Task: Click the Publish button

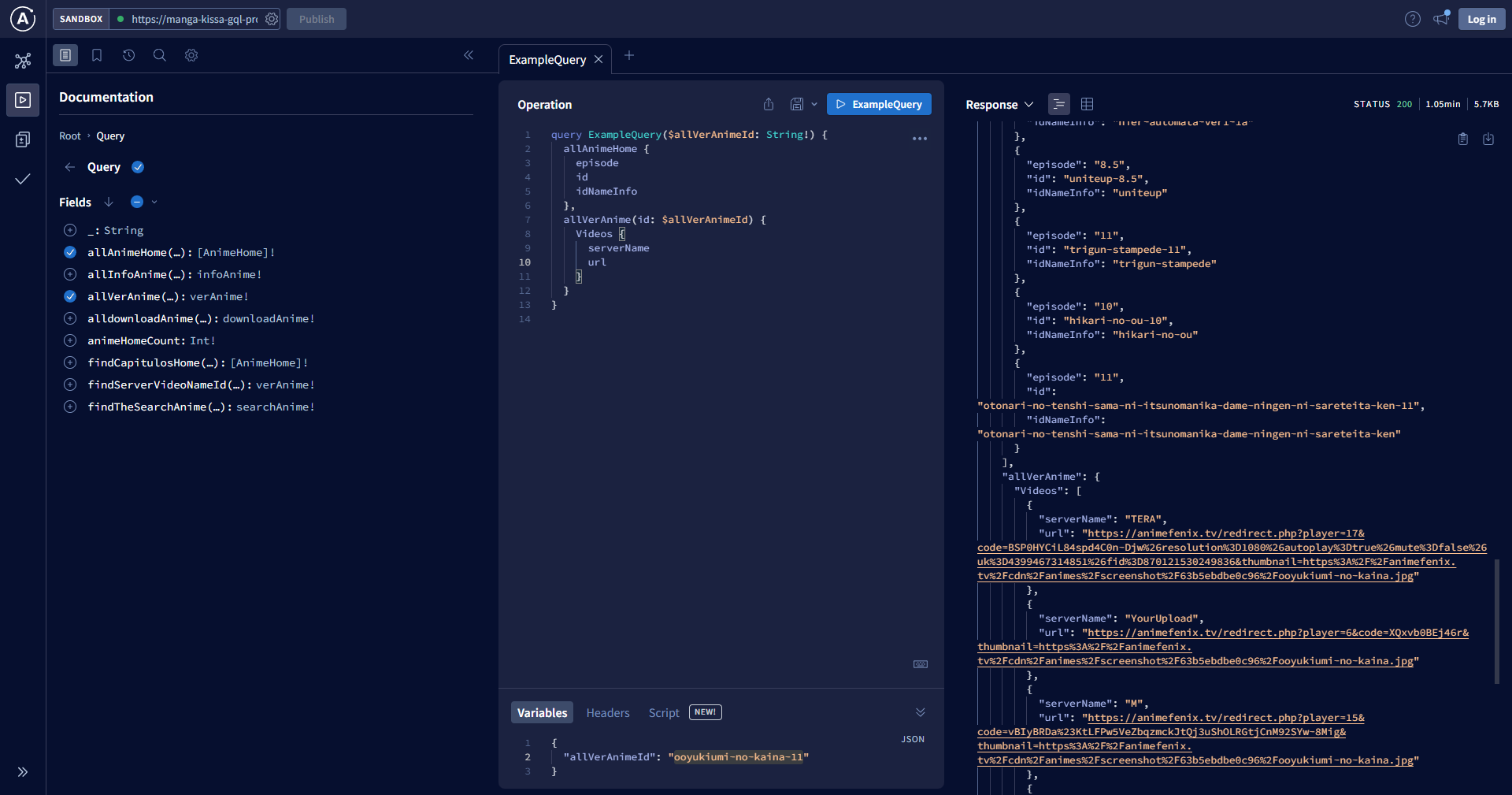Action: click(317, 19)
